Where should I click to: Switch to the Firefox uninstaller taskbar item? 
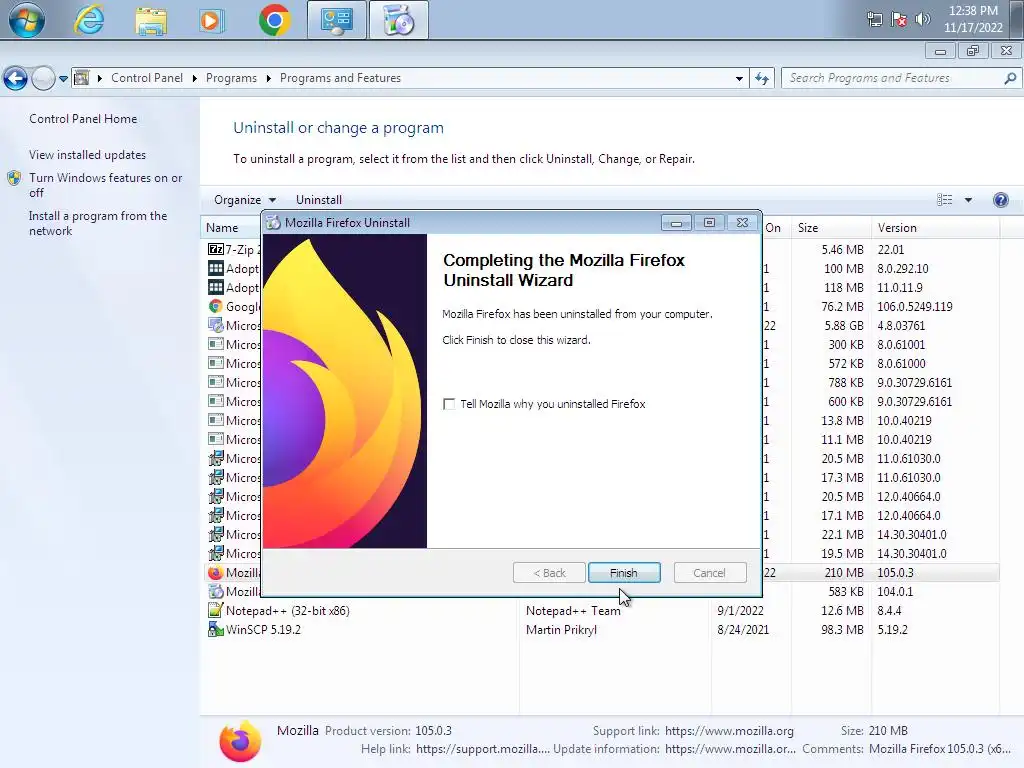point(398,20)
